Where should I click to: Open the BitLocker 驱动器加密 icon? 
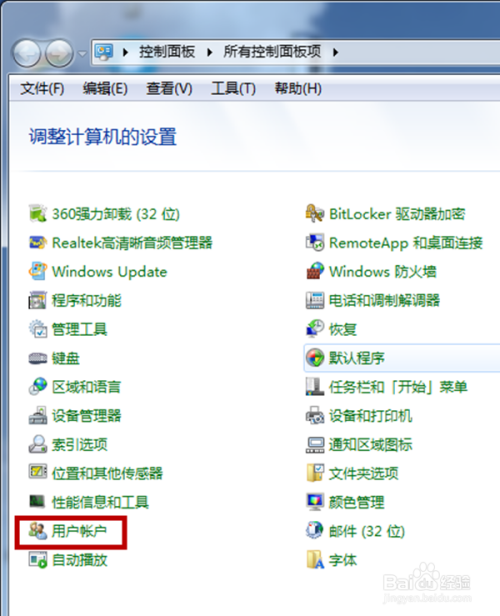coord(315,214)
